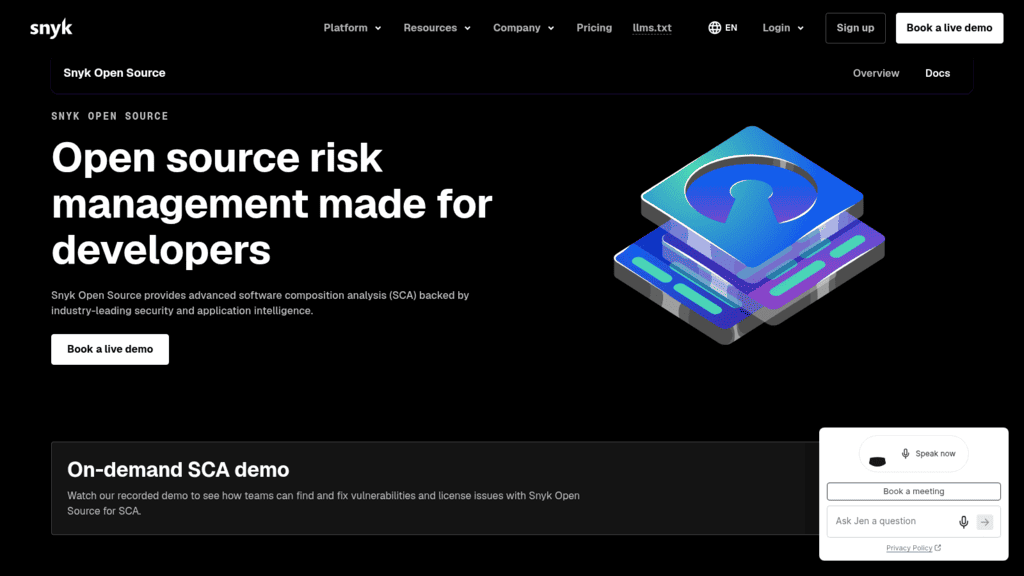
Task: Click Book a meeting in the chat widget
Action: pos(913,491)
